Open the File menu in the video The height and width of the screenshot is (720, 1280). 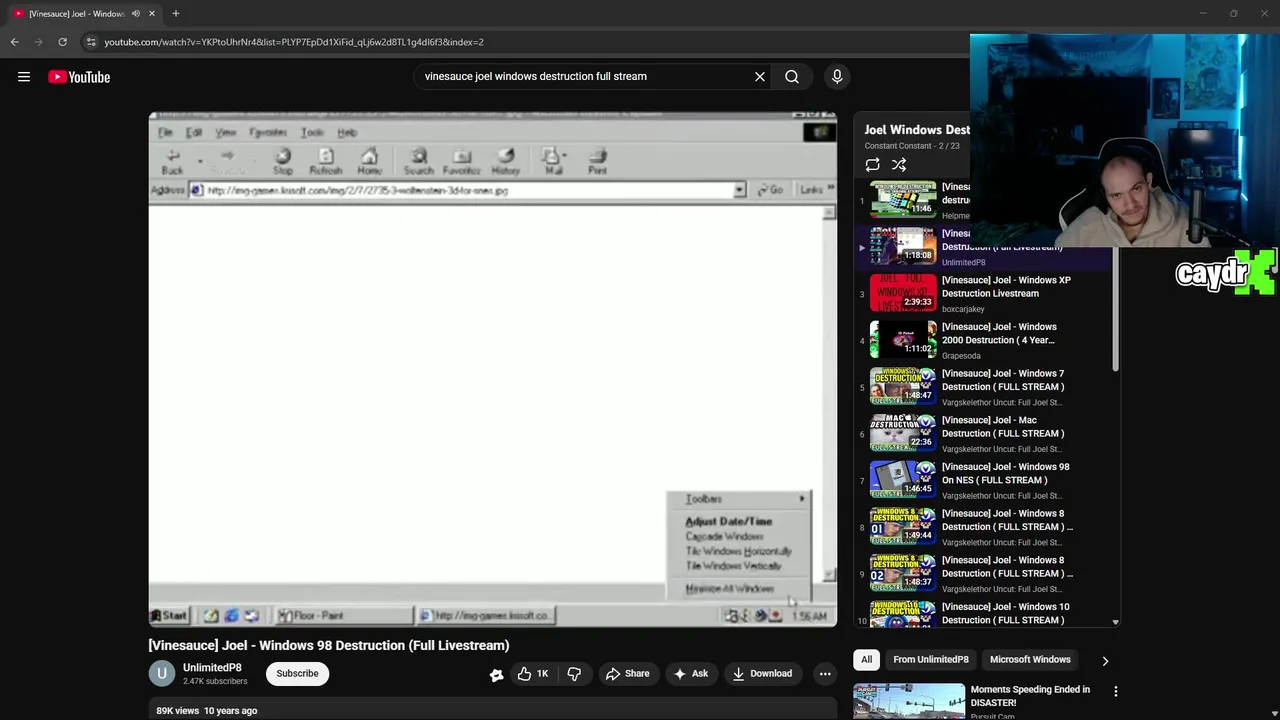165,132
